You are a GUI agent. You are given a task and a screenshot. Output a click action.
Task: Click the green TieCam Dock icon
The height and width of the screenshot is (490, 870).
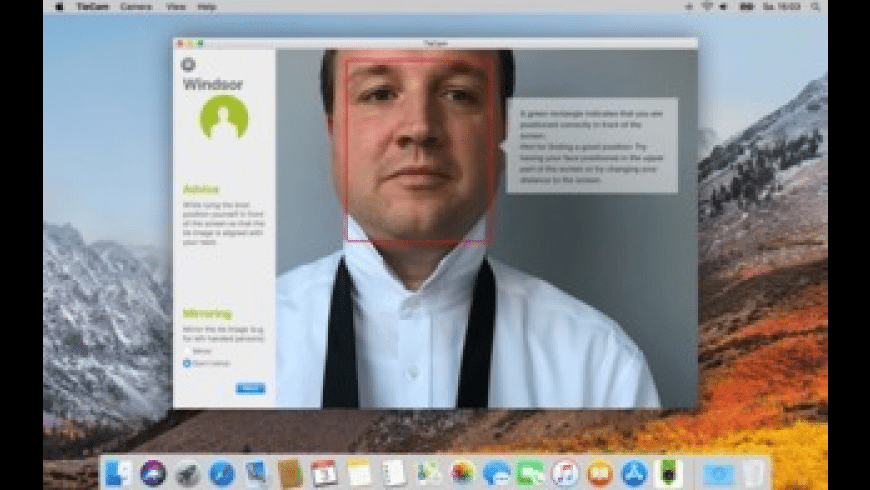[669, 473]
